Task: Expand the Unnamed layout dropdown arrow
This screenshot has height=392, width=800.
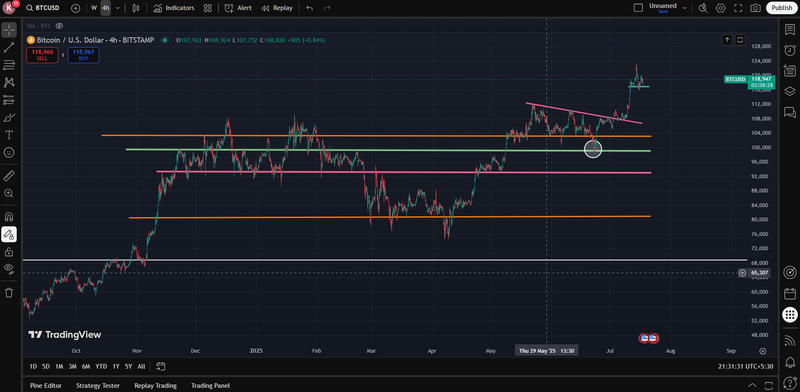Action: 685,8
